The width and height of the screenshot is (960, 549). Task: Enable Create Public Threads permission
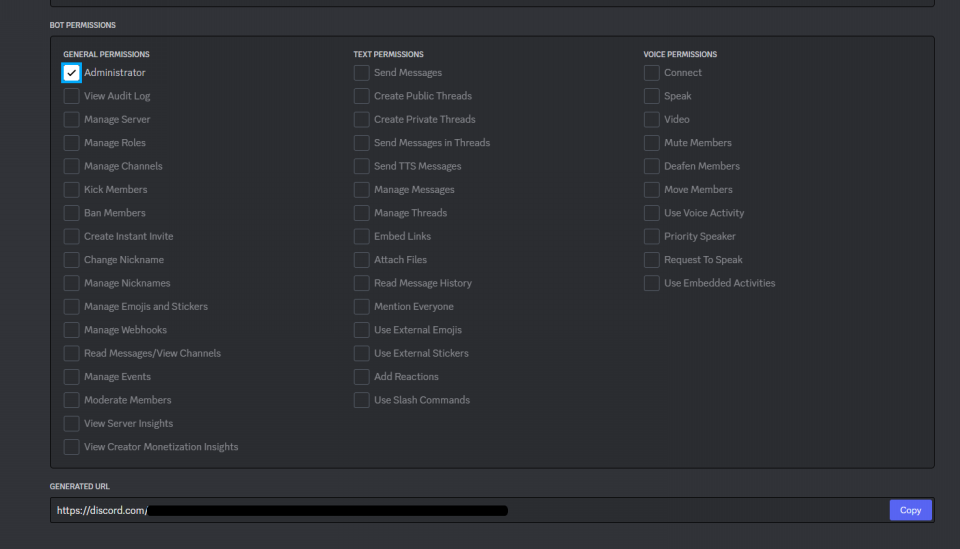[x=361, y=96]
